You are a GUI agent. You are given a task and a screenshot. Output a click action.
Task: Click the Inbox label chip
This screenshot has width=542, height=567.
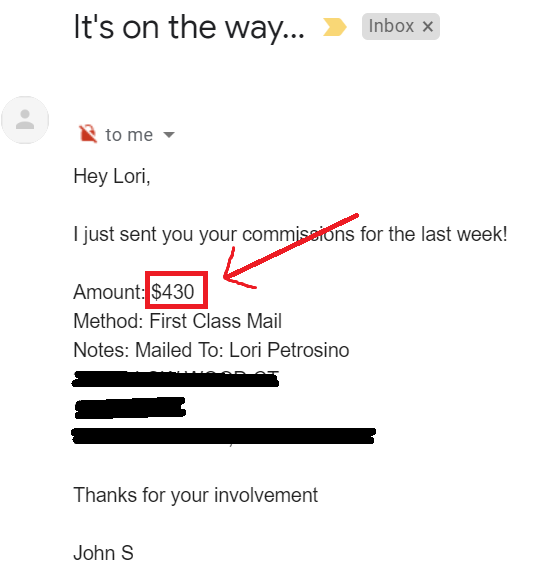401,26
